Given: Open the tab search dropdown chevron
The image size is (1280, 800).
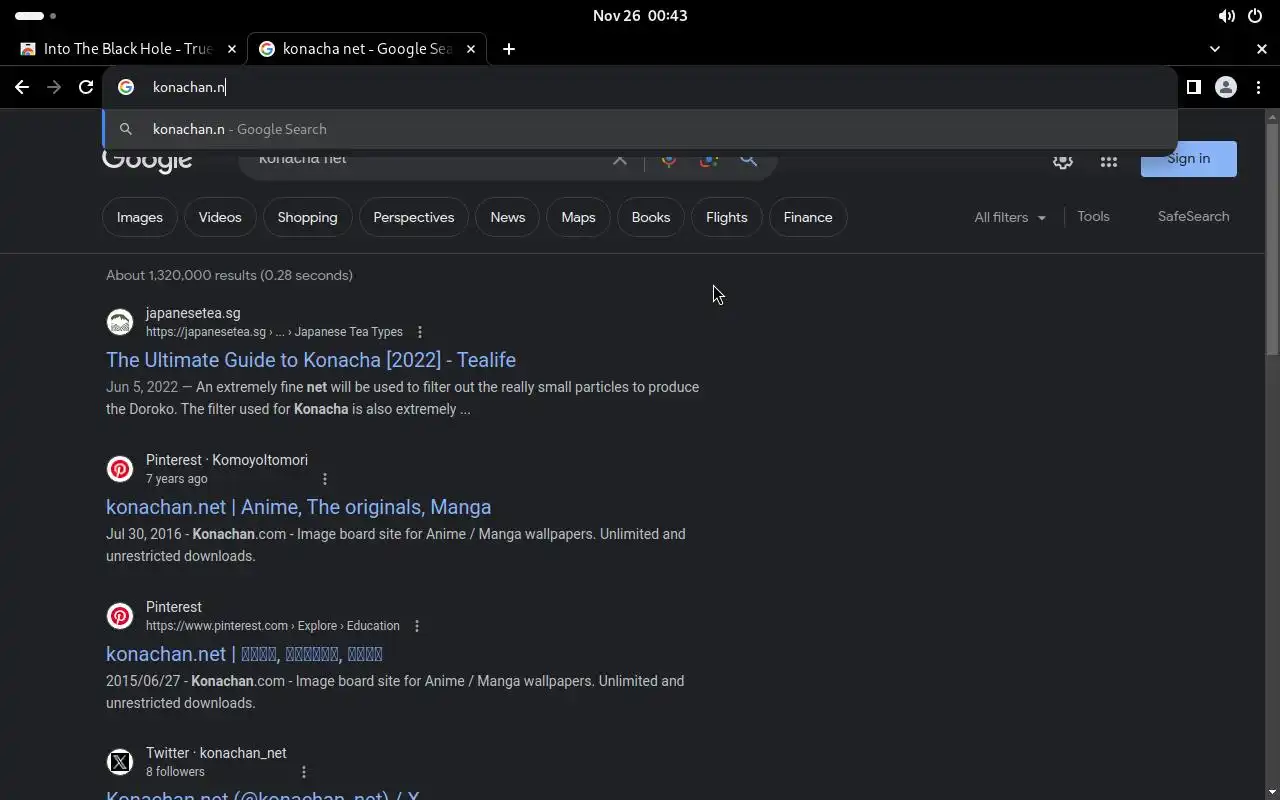Looking at the screenshot, I should [x=1215, y=49].
